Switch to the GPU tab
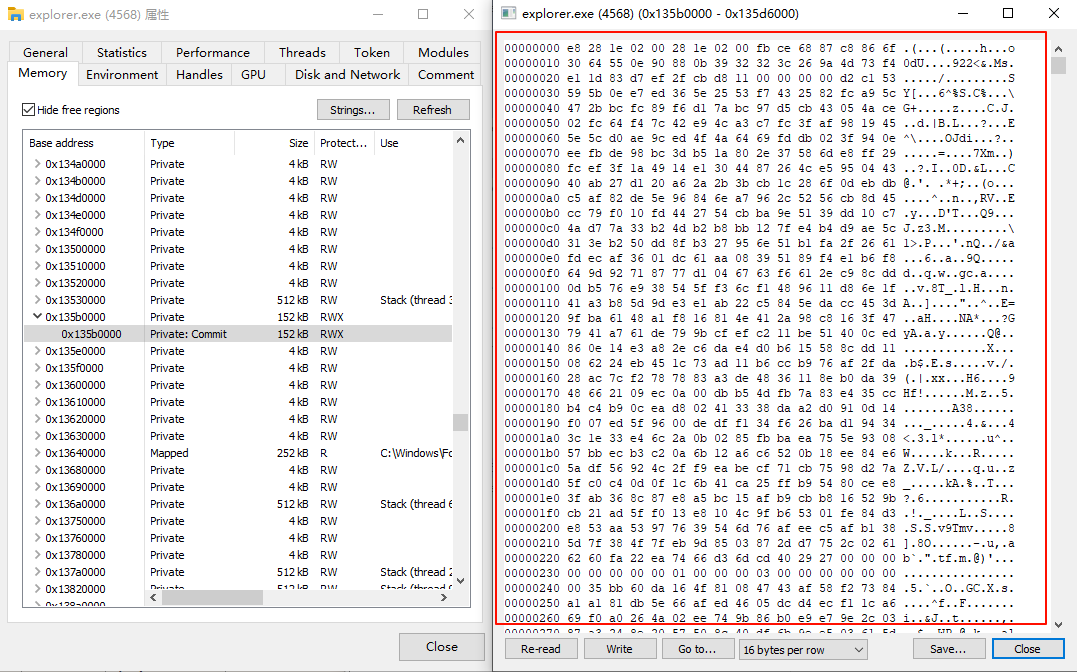Image resolution: width=1077 pixels, height=672 pixels. [253, 74]
